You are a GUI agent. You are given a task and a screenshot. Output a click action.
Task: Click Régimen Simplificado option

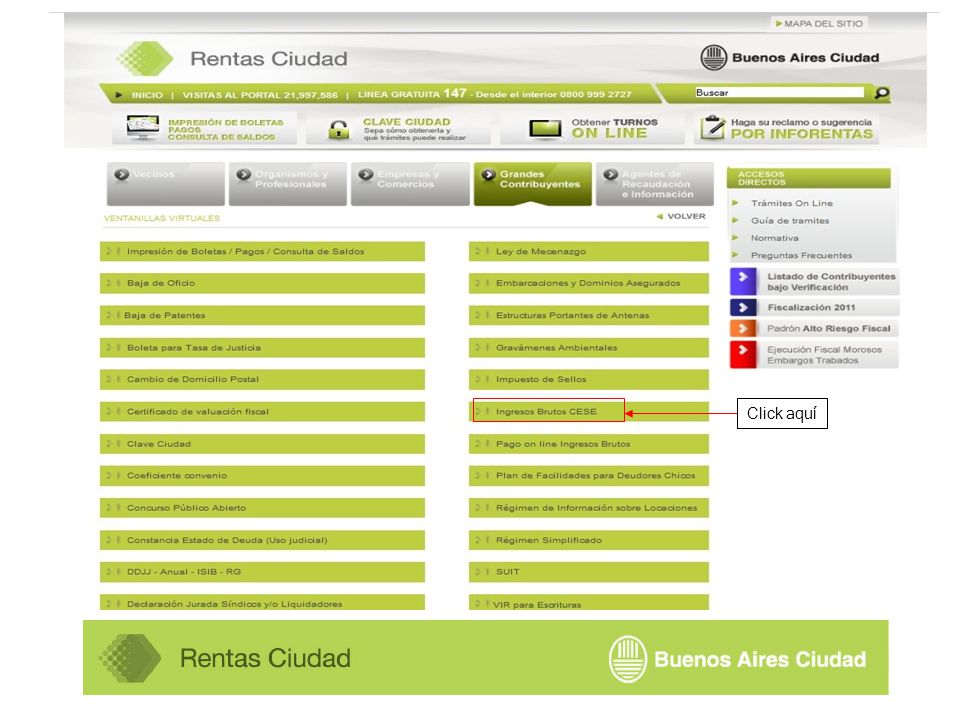tap(589, 540)
